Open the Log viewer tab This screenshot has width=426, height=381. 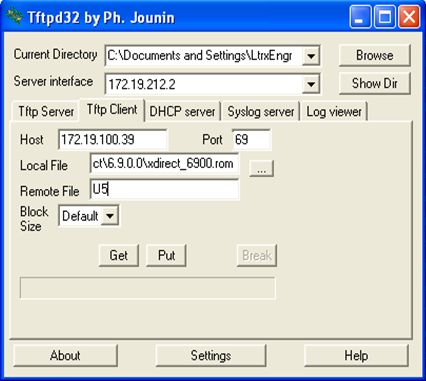334,112
